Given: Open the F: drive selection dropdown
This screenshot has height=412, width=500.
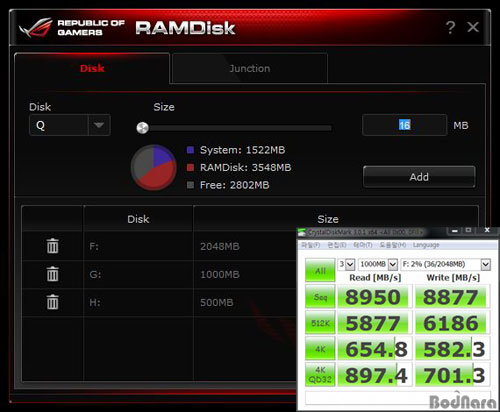Looking at the screenshot, I should click(445, 265).
